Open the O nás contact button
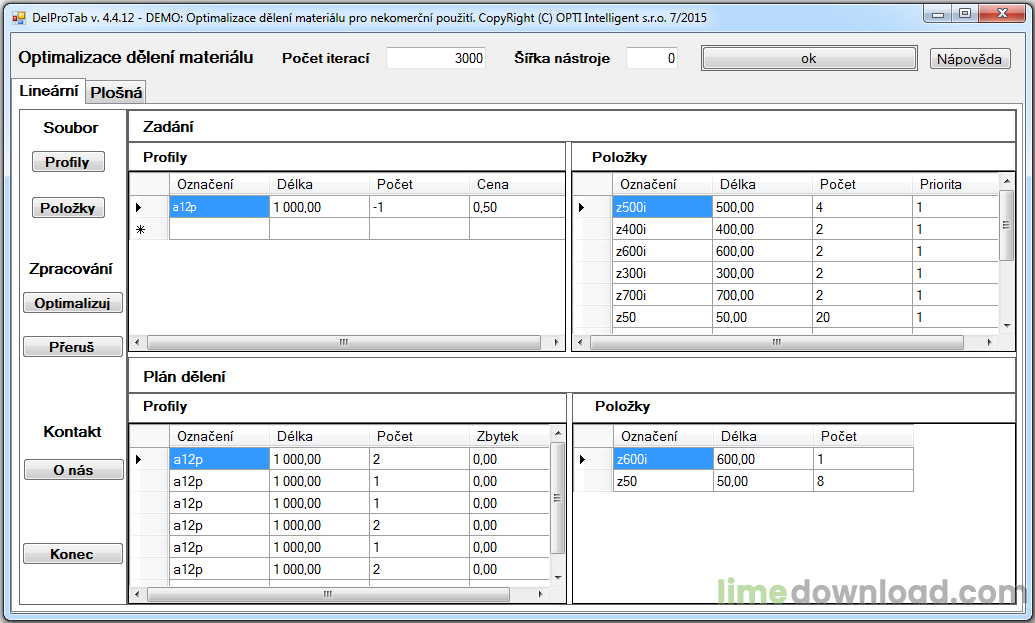1035x623 pixels. point(73,470)
